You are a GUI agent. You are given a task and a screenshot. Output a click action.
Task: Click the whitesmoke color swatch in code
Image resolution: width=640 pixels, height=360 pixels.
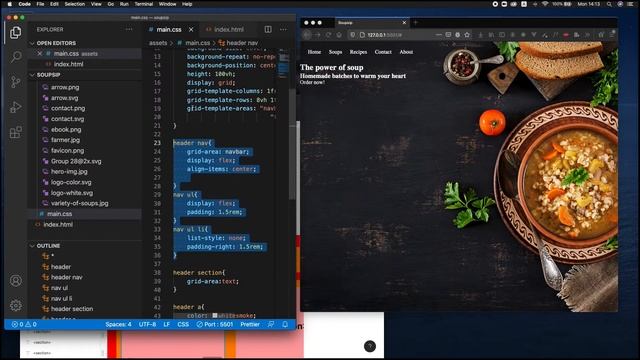click(215, 316)
